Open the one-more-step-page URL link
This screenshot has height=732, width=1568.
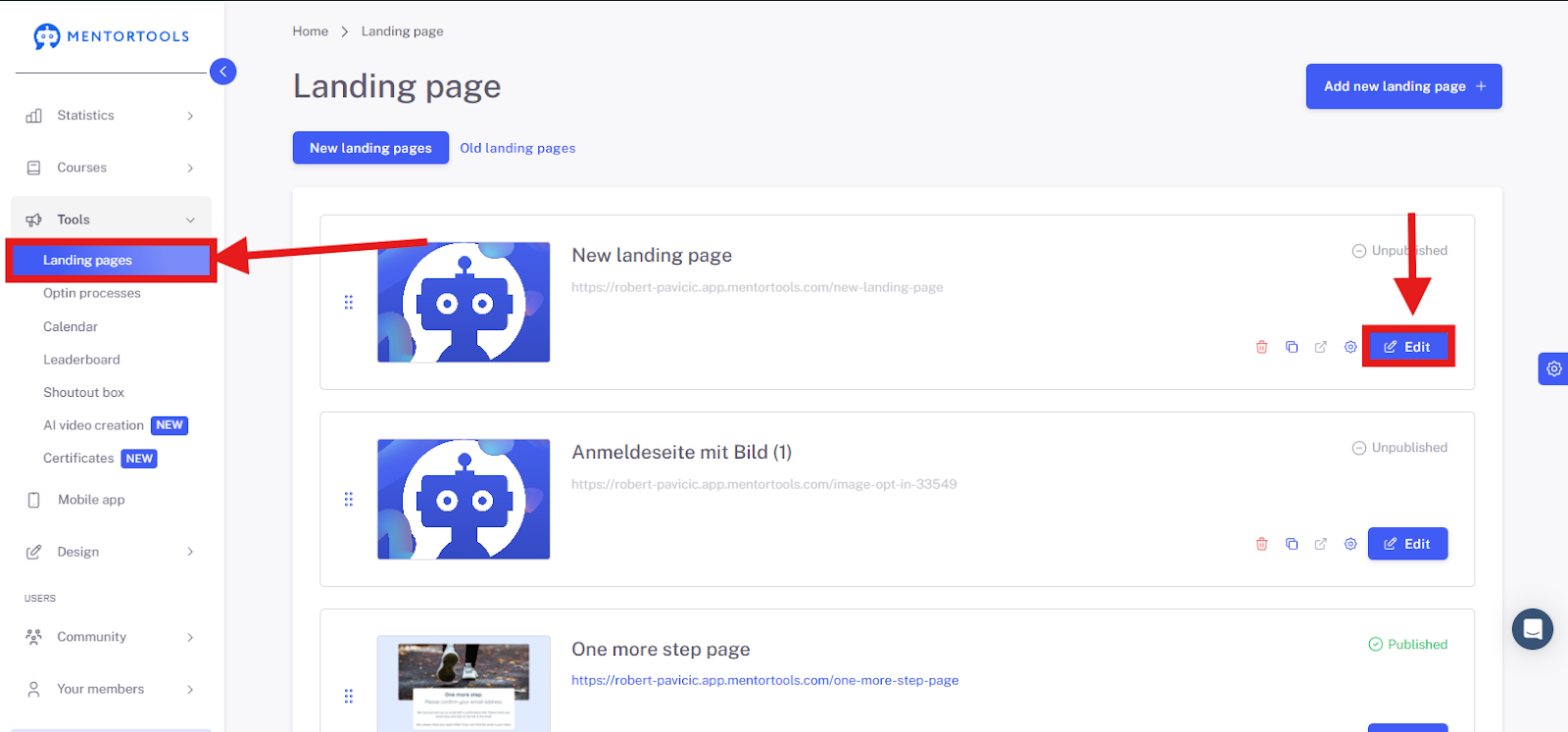[x=765, y=680]
